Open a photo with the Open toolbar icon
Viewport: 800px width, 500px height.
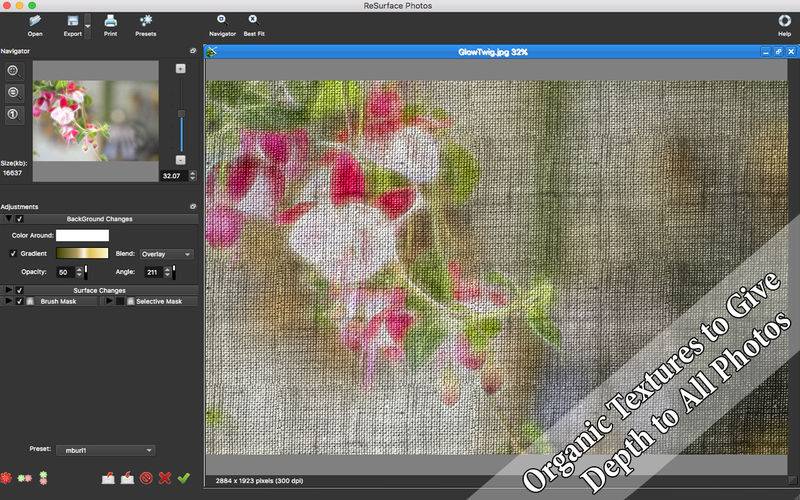[x=35, y=21]
